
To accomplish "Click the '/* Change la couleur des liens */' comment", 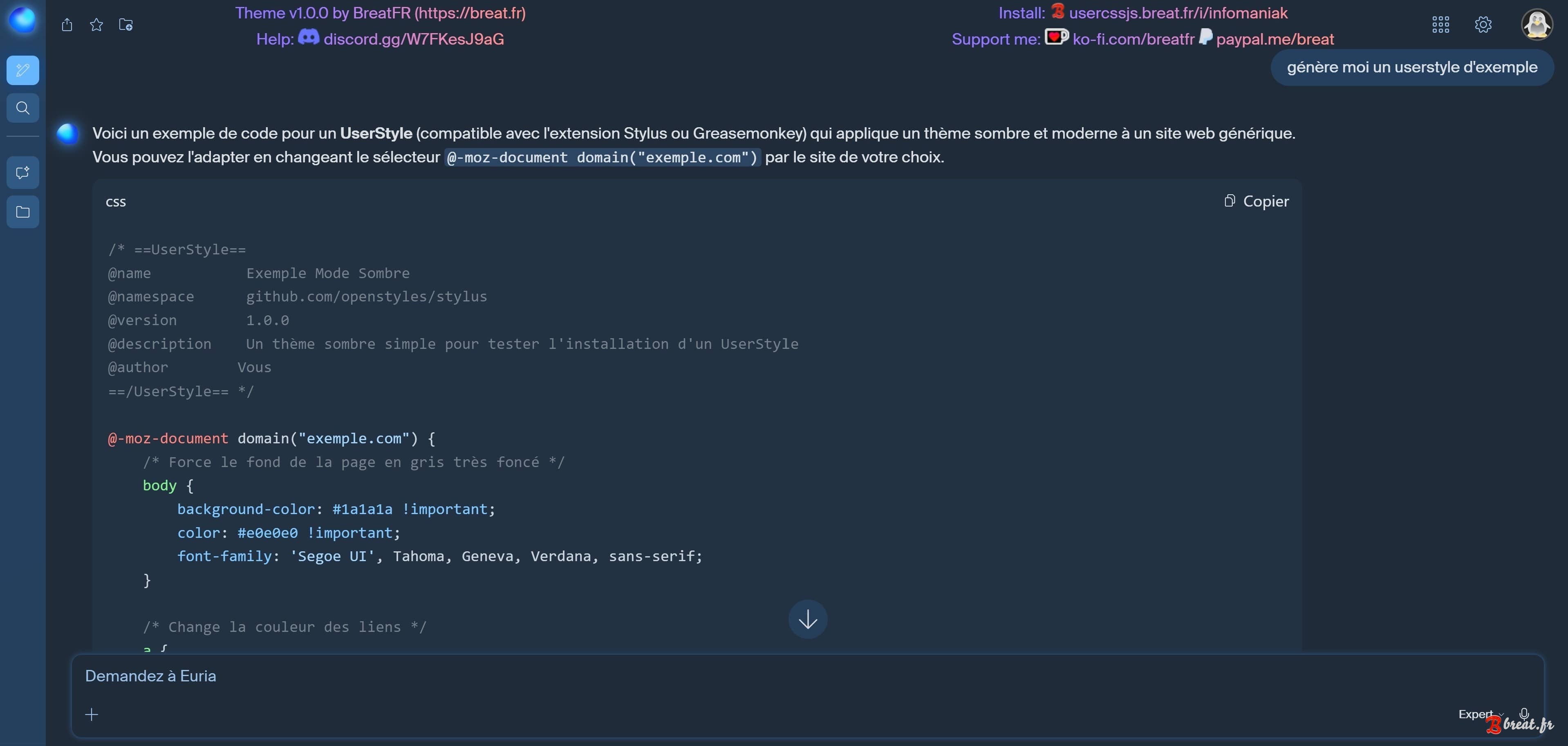I will pyautogui.click(x=285, y=627).
